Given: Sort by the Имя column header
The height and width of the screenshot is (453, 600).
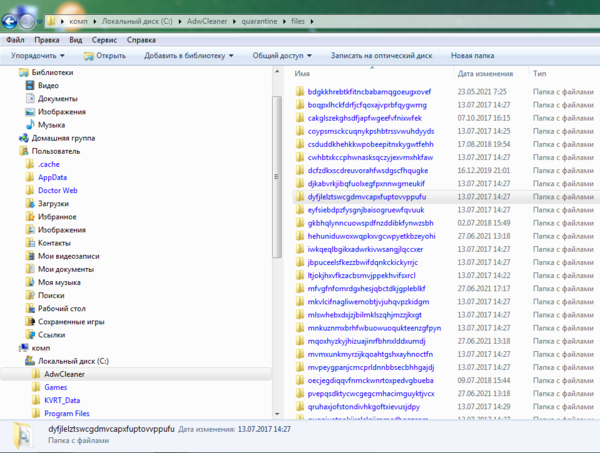Looking at the screenshot, I should [x=302, y=73].
